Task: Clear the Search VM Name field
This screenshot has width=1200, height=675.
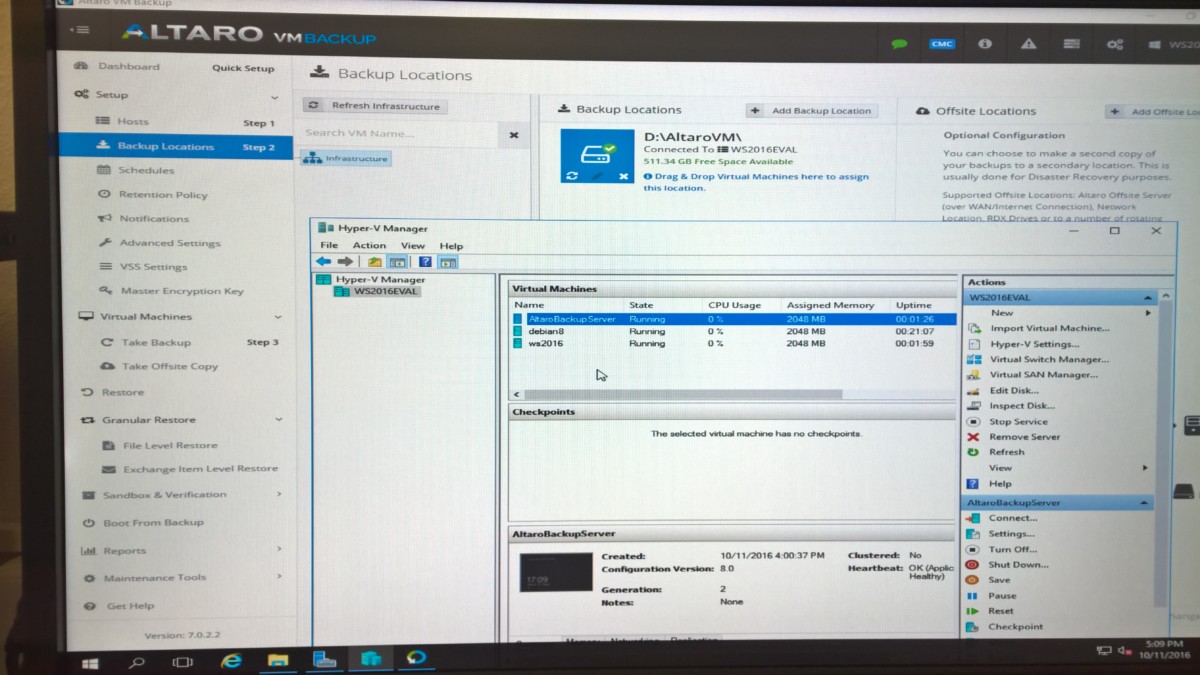Action: (x=514, y=135)
